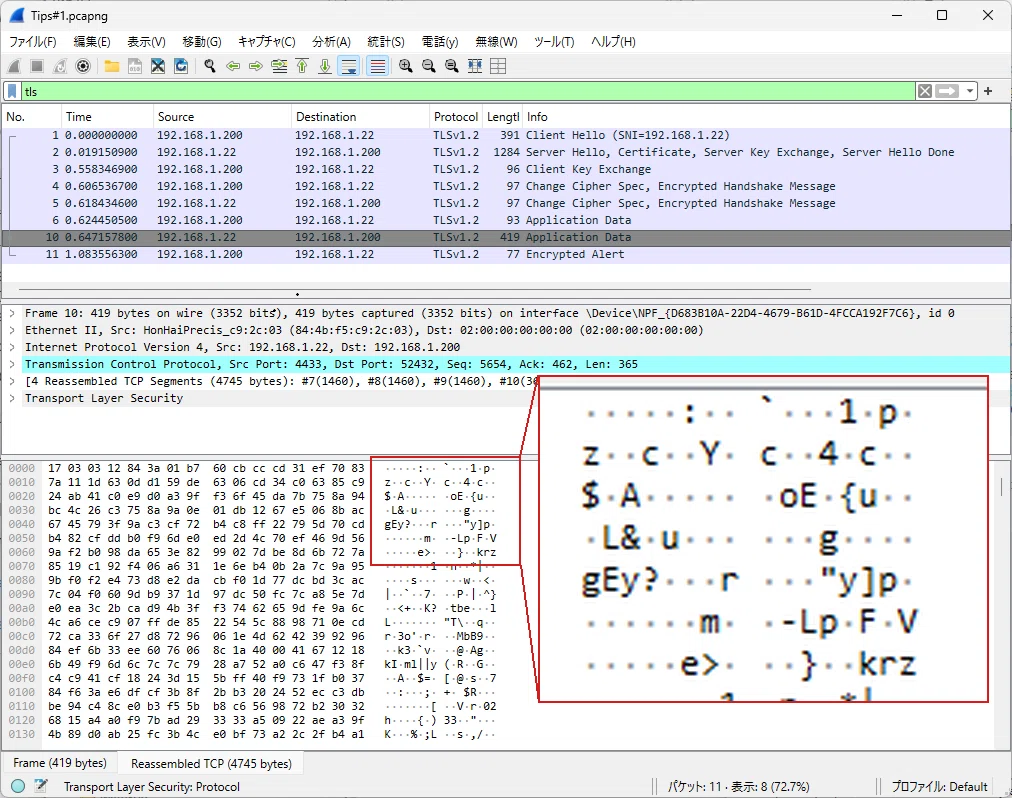Select packet 11 Encrypted Alert row
Viewport: 1012px width, 798px height.
pyautogui.click(x=506, y=254)
